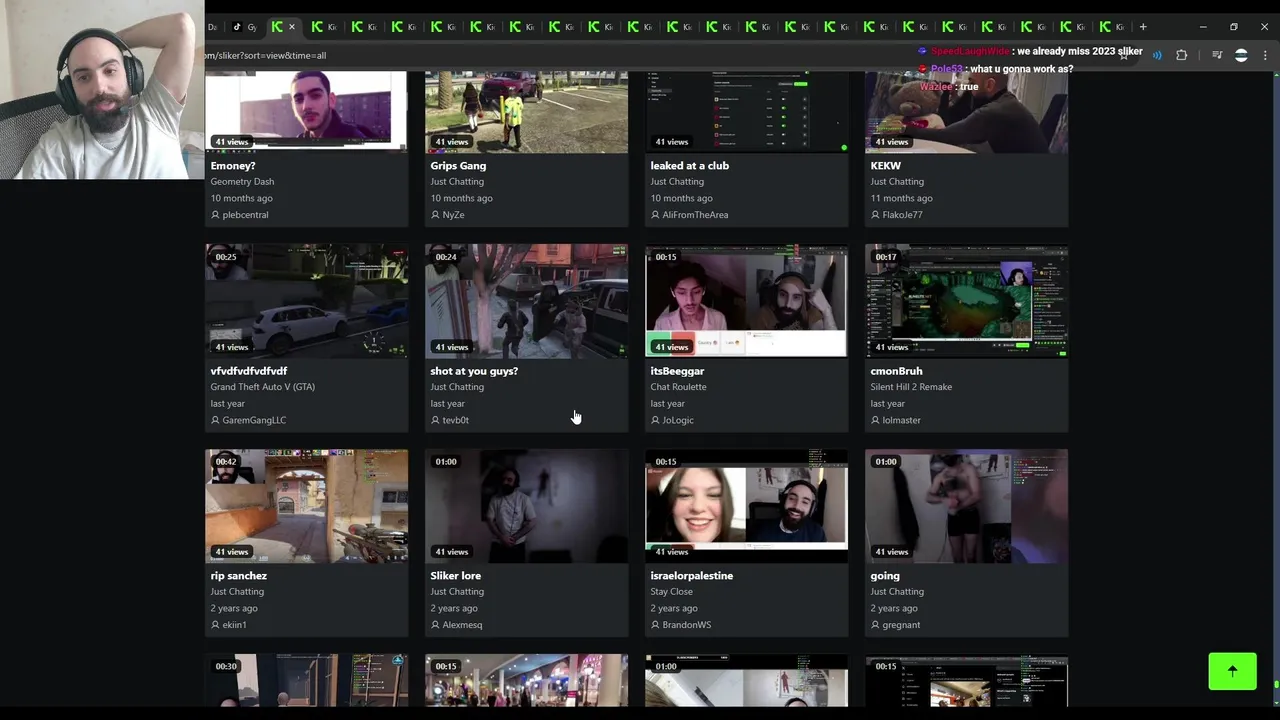The image size is (1280, 720).
Task: Click user icon beside GaremGangLLC
Action: pos(215,420)
